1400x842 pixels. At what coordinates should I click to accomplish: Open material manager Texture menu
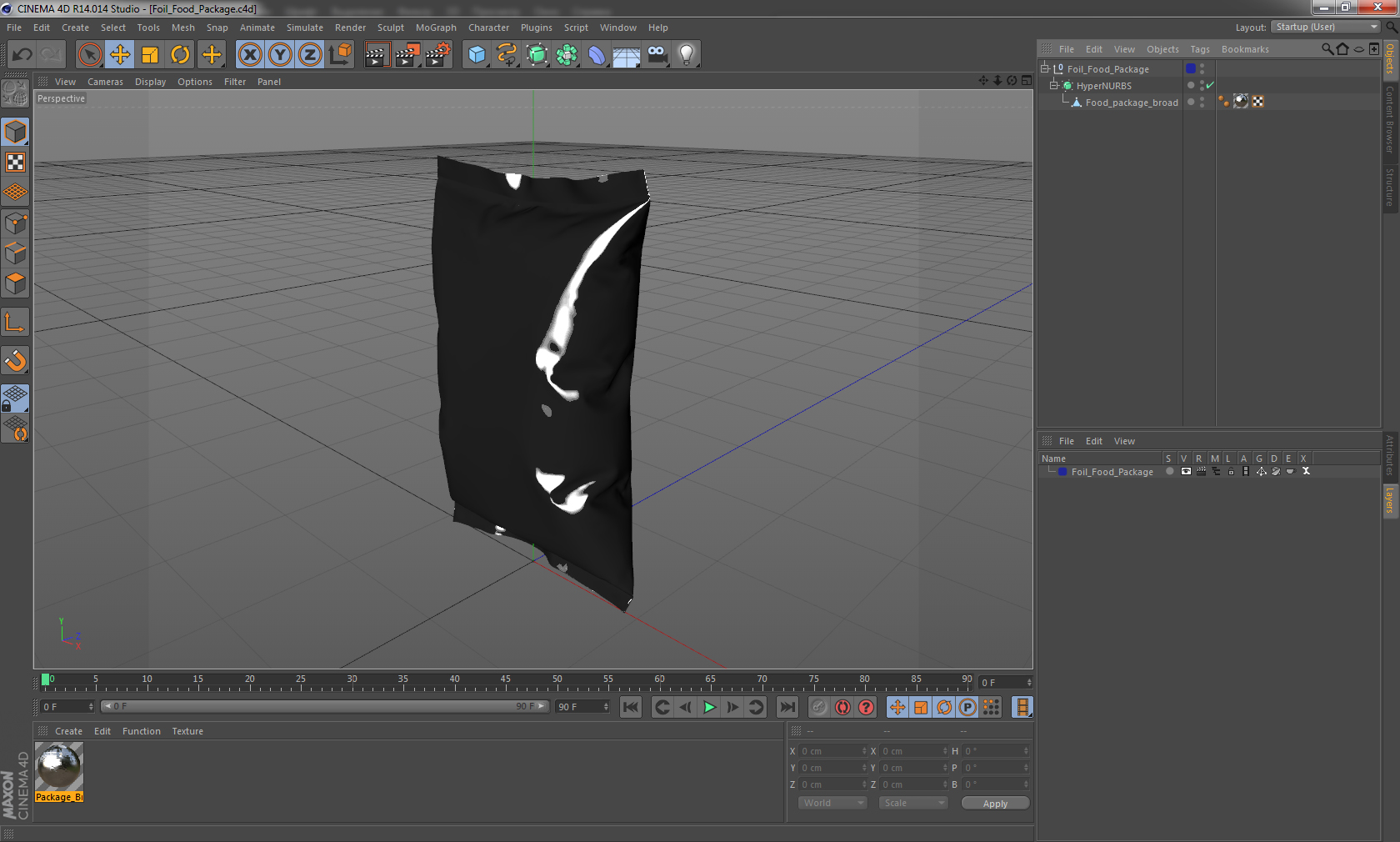pos(187,731)
